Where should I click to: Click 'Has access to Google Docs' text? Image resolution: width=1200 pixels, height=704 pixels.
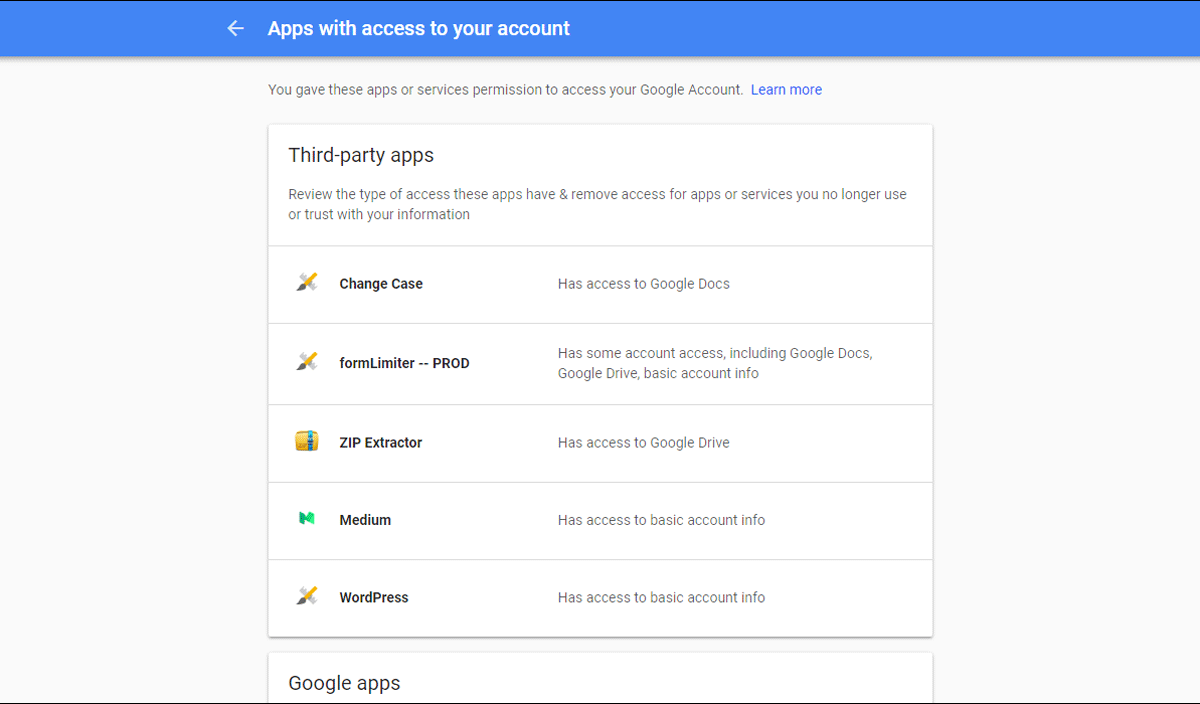(x=644, y=284)
